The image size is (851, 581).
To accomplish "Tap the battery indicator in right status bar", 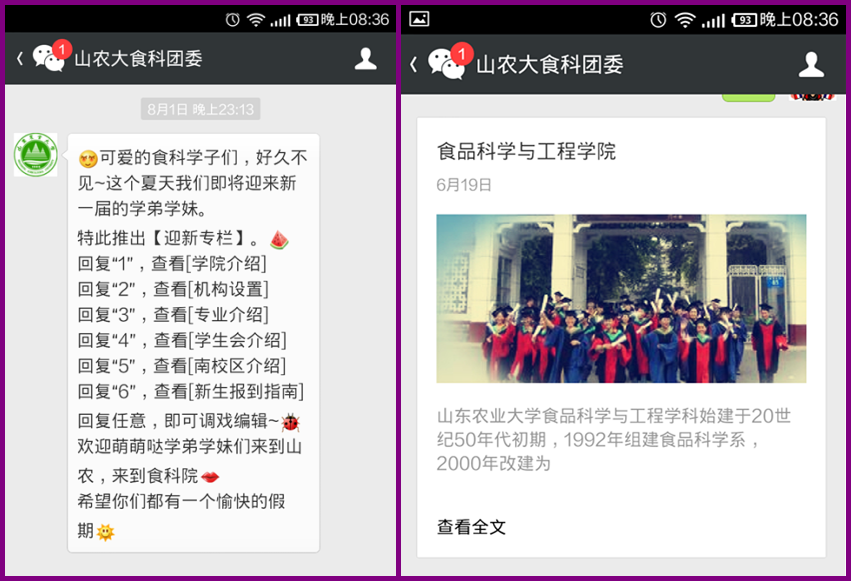I will 744,19.
